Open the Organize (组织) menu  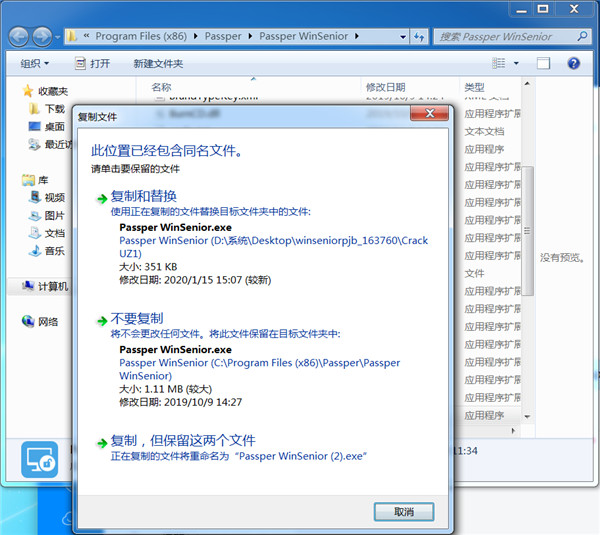coord(34,64)
